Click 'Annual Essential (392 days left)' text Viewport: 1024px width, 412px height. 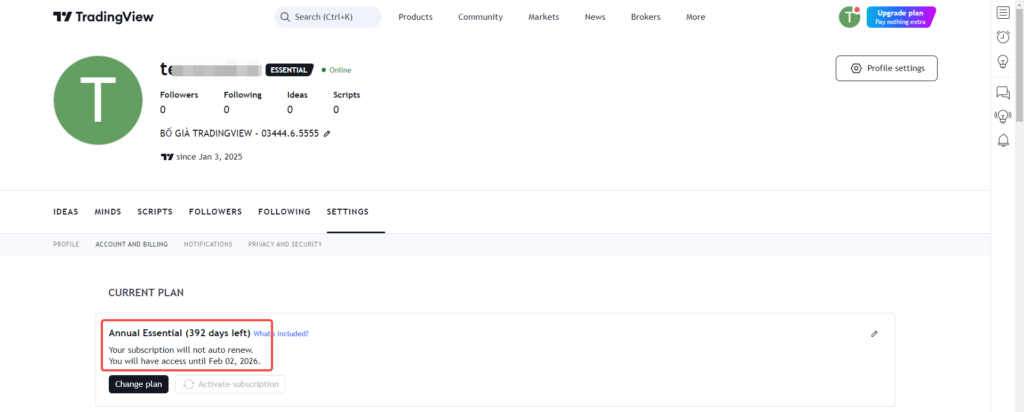coord(180,333)
